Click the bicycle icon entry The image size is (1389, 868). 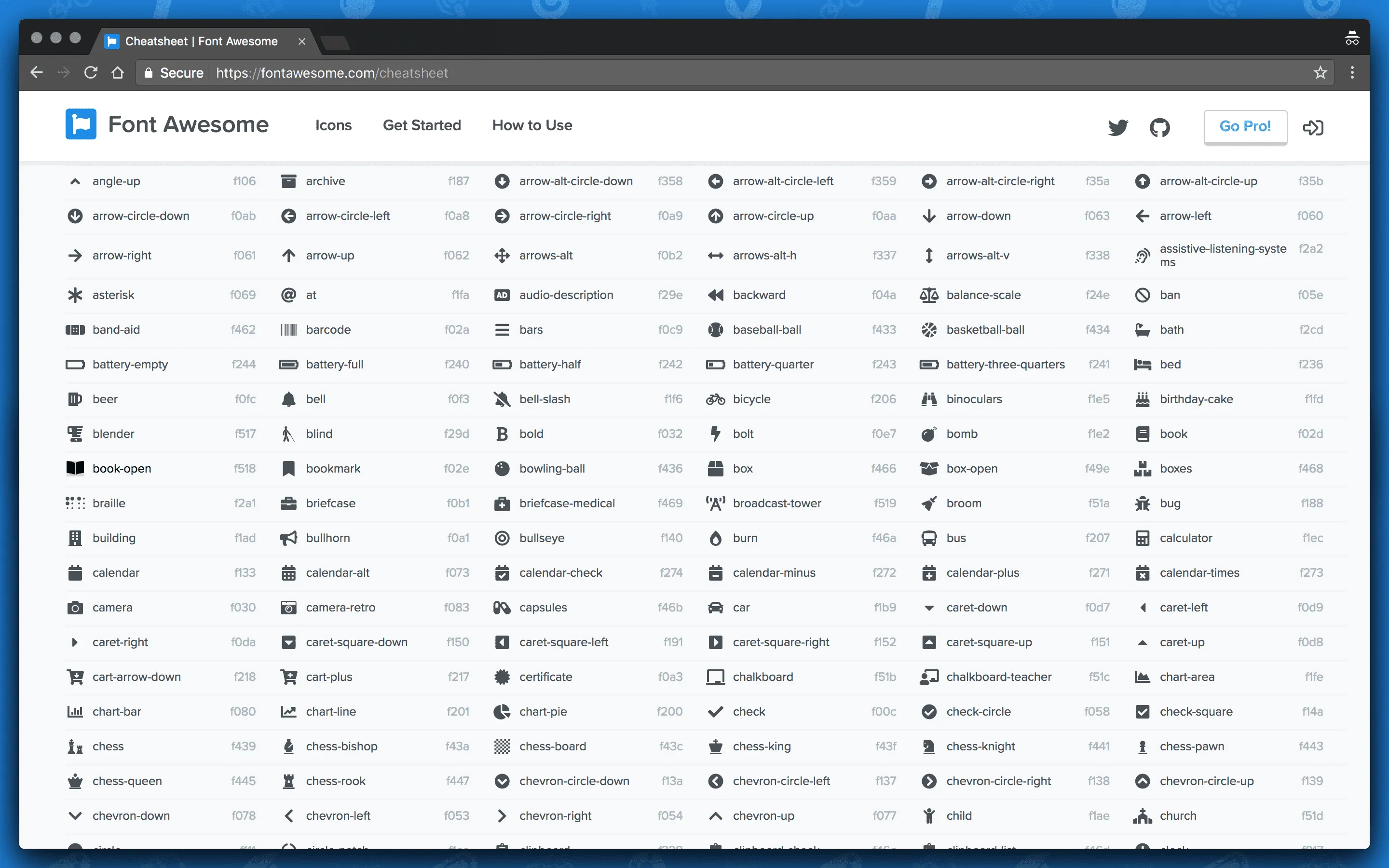[x=715, y=399]
